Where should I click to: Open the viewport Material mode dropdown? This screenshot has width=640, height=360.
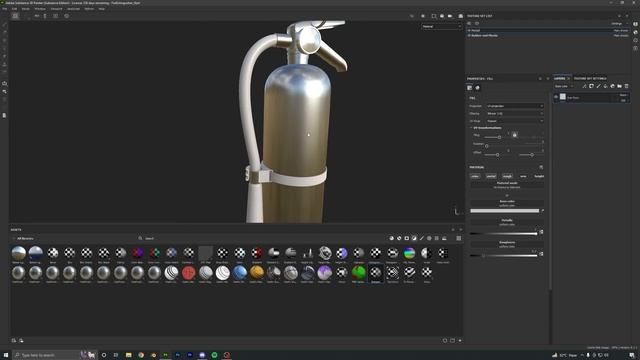(441, 27)
